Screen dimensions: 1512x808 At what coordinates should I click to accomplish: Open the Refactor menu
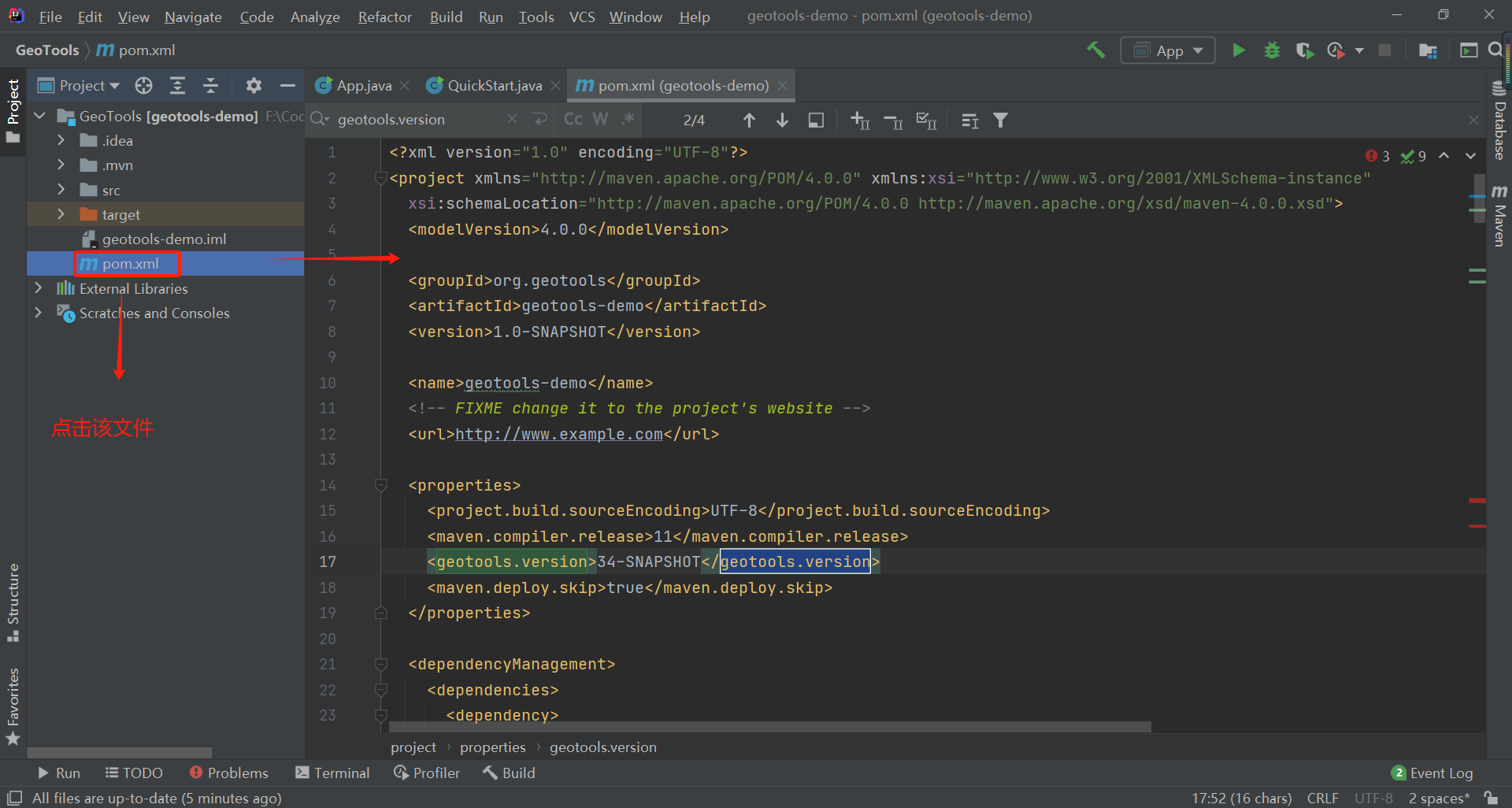pos(384,17)
